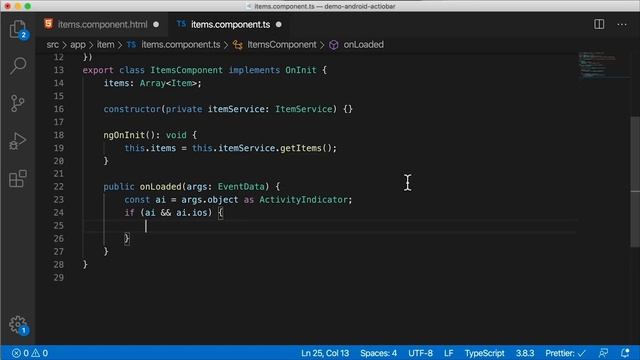Click ItemsComponent class name on line 13

187,70
